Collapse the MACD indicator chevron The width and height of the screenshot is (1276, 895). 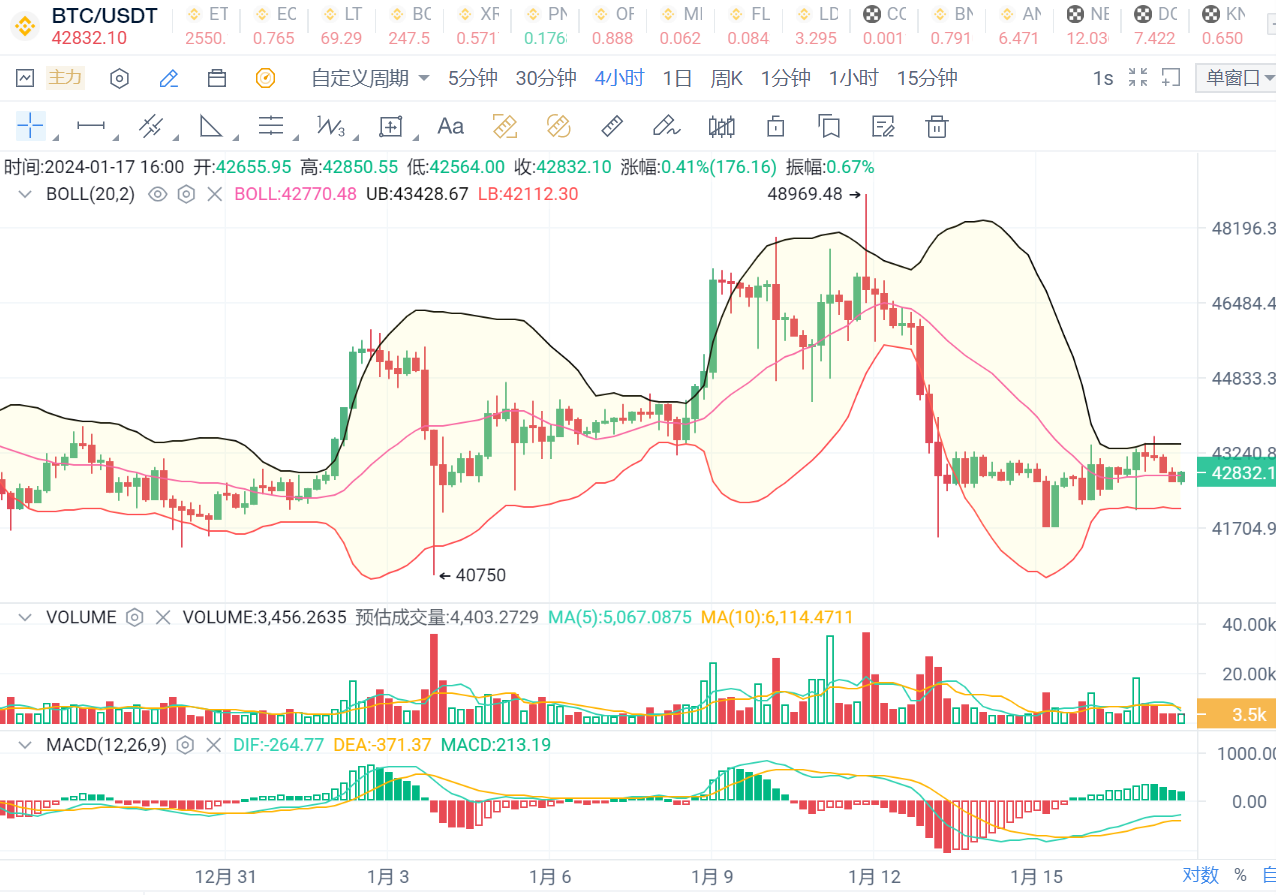(x=26, y=745)
